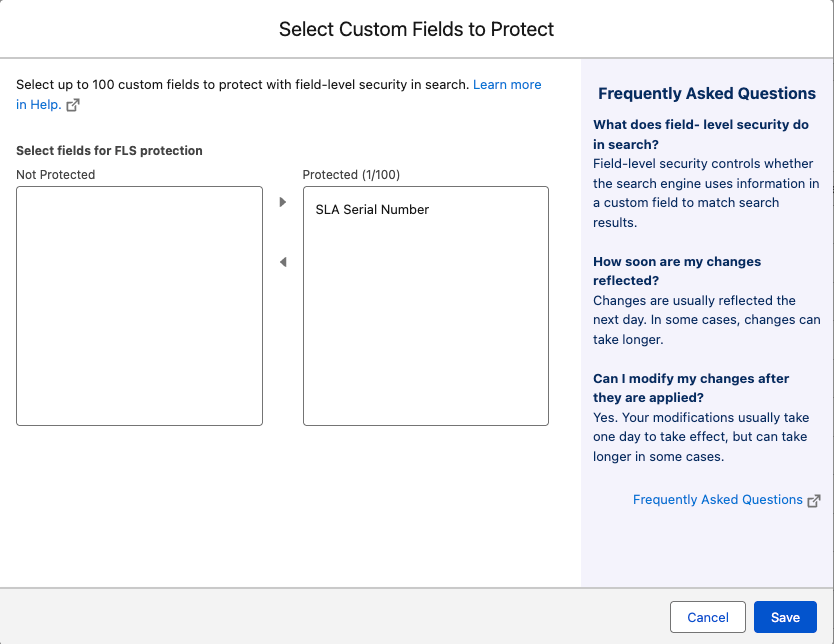This screenshot has width=834, height=644.
Task: Click the right arrow to move fields to Protected
Action: [x=283, y=203]
